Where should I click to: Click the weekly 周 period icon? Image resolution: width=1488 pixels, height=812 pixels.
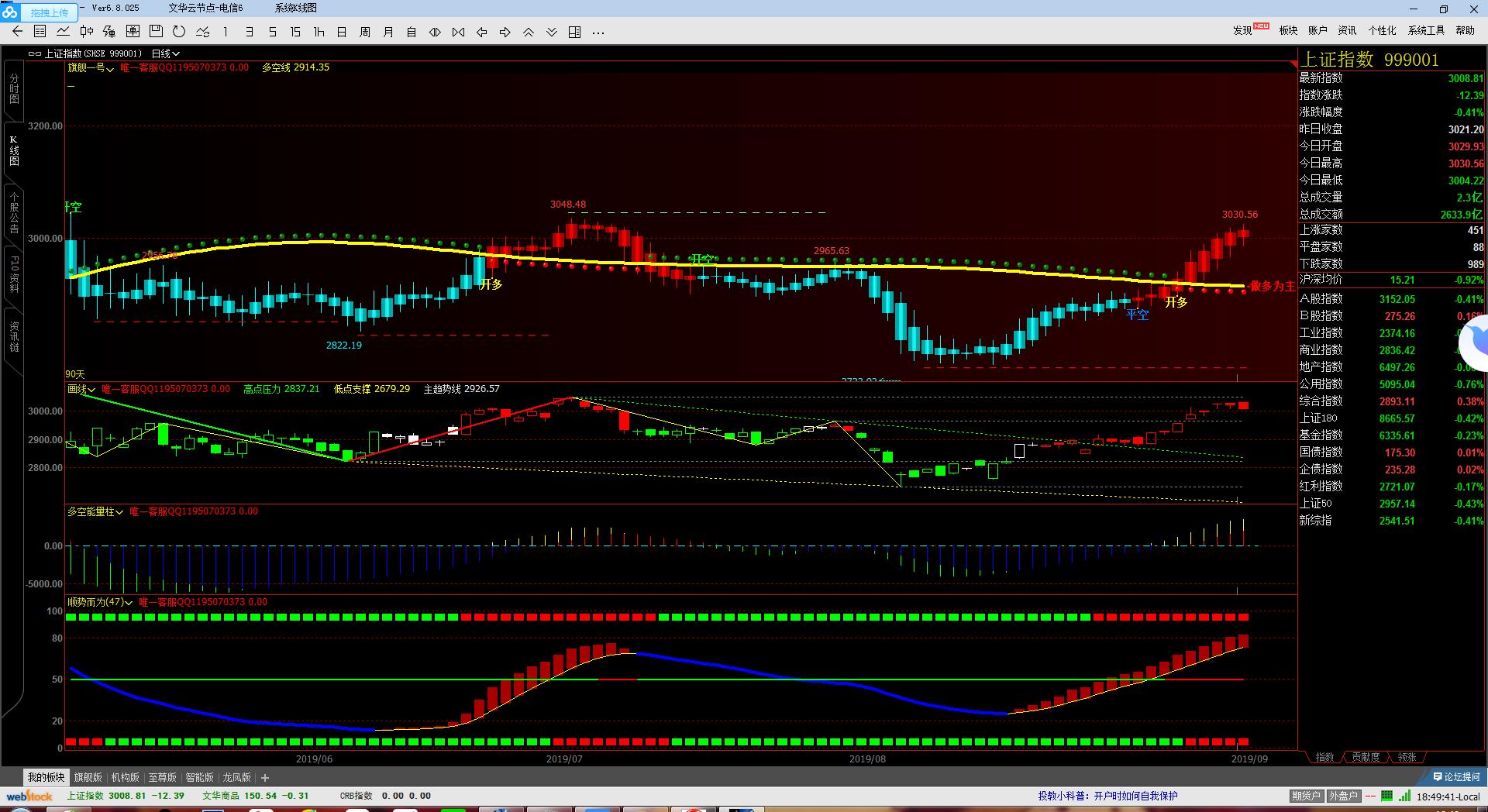tap(365, 32)
